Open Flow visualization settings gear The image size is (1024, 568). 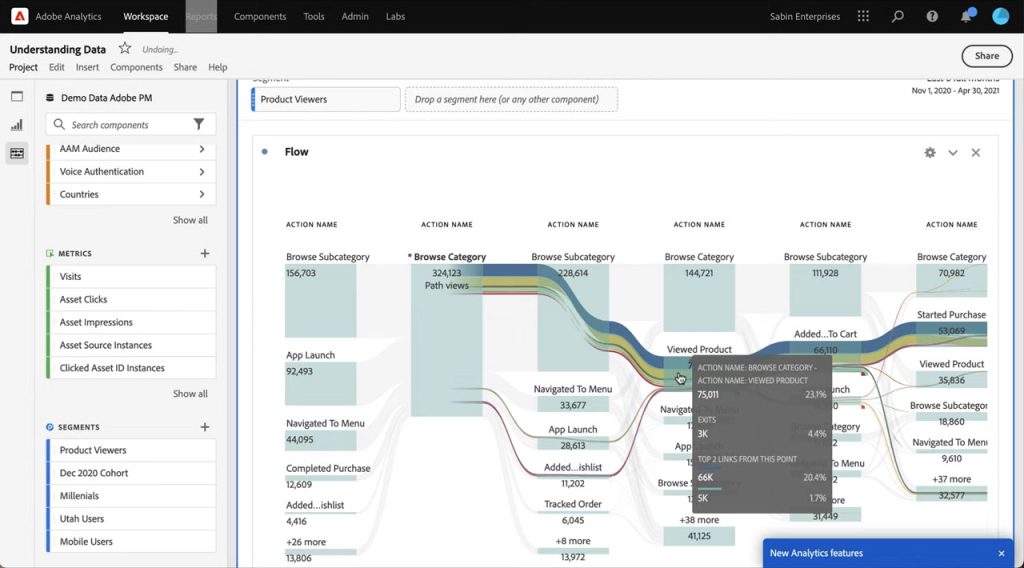click(x=930, y=153)
